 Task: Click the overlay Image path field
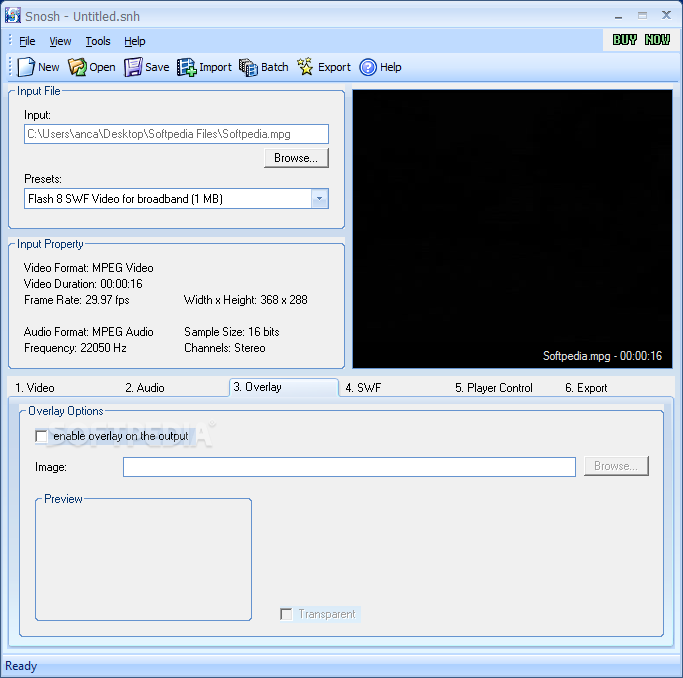point(349,467)
